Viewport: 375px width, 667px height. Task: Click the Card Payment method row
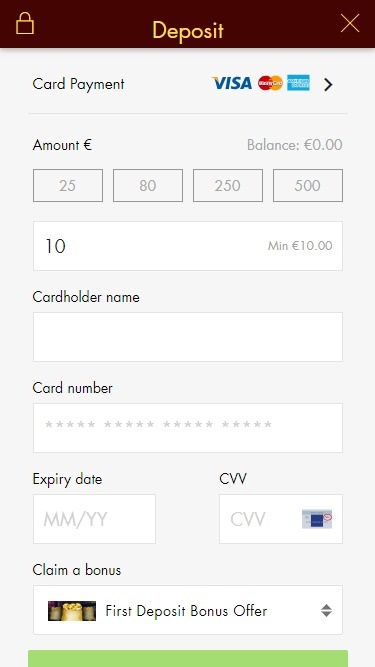(x=188, y=84)
